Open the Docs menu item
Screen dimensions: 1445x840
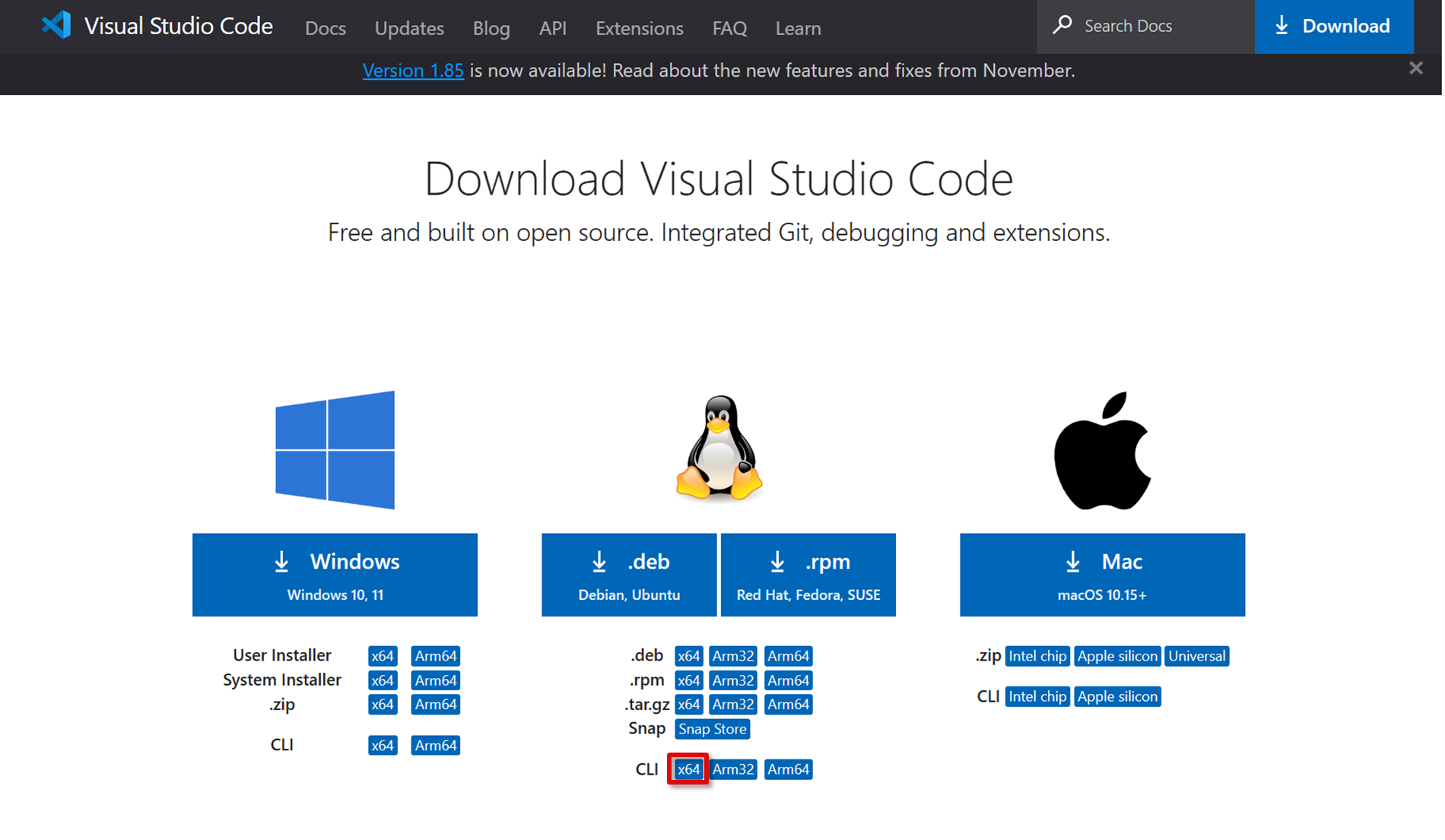tap(326, 28)
